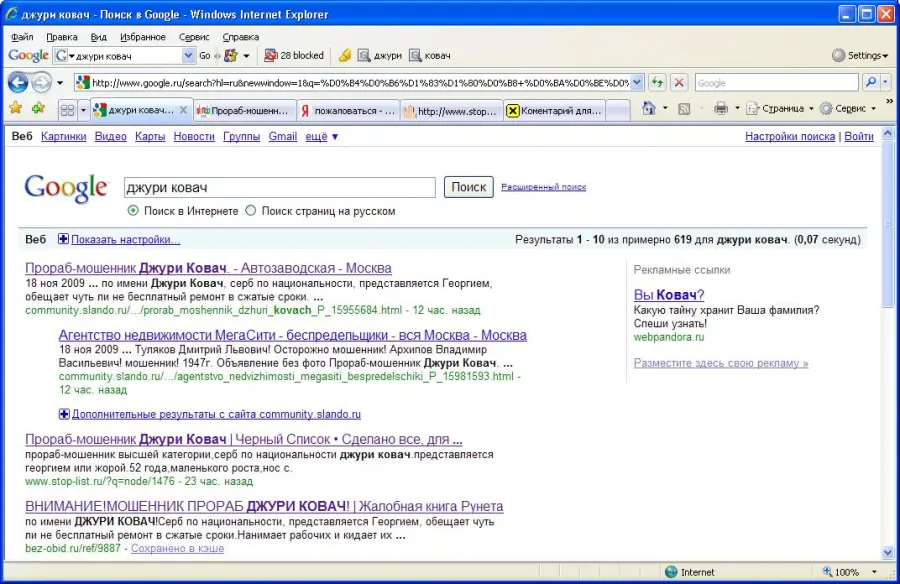Click the zoom magnifier icon in status bar
The width and height of the screenshot is (900, 584).
click(827, 572)
